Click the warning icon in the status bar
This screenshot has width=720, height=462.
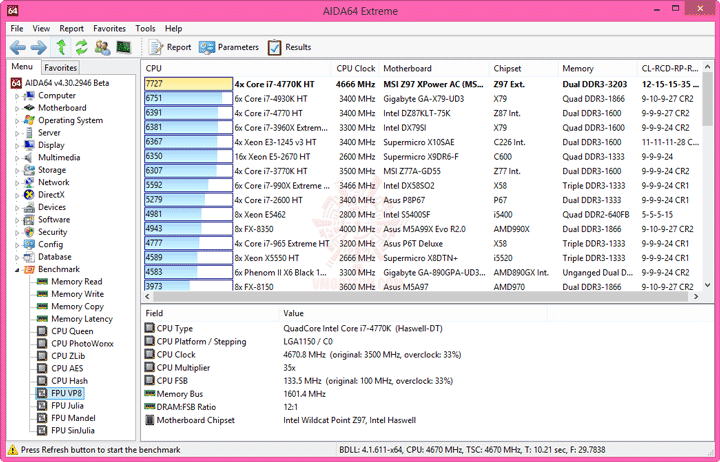[x=13, y=450]
